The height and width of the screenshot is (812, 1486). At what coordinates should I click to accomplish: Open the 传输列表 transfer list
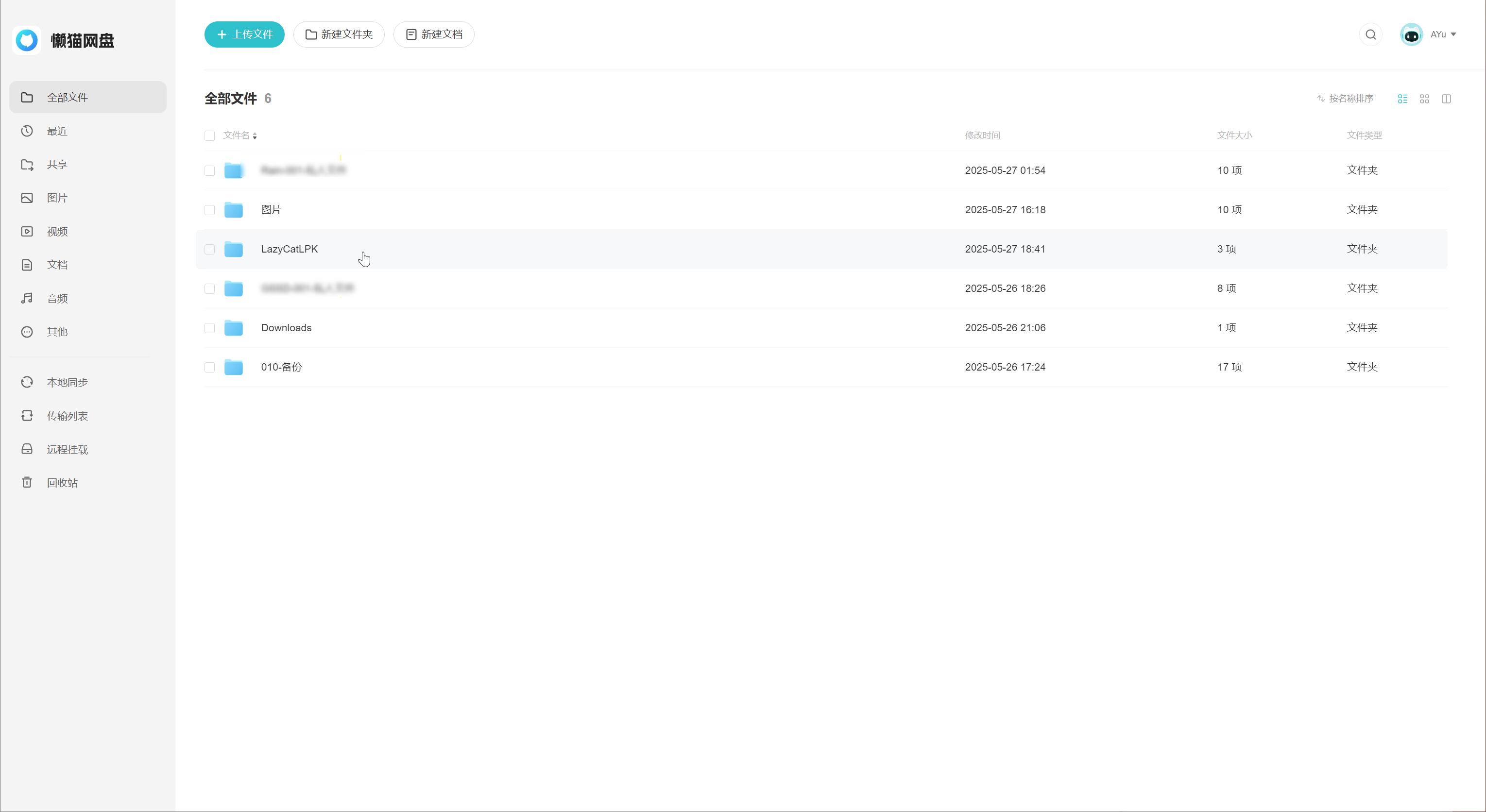click(x=67, y=416)
